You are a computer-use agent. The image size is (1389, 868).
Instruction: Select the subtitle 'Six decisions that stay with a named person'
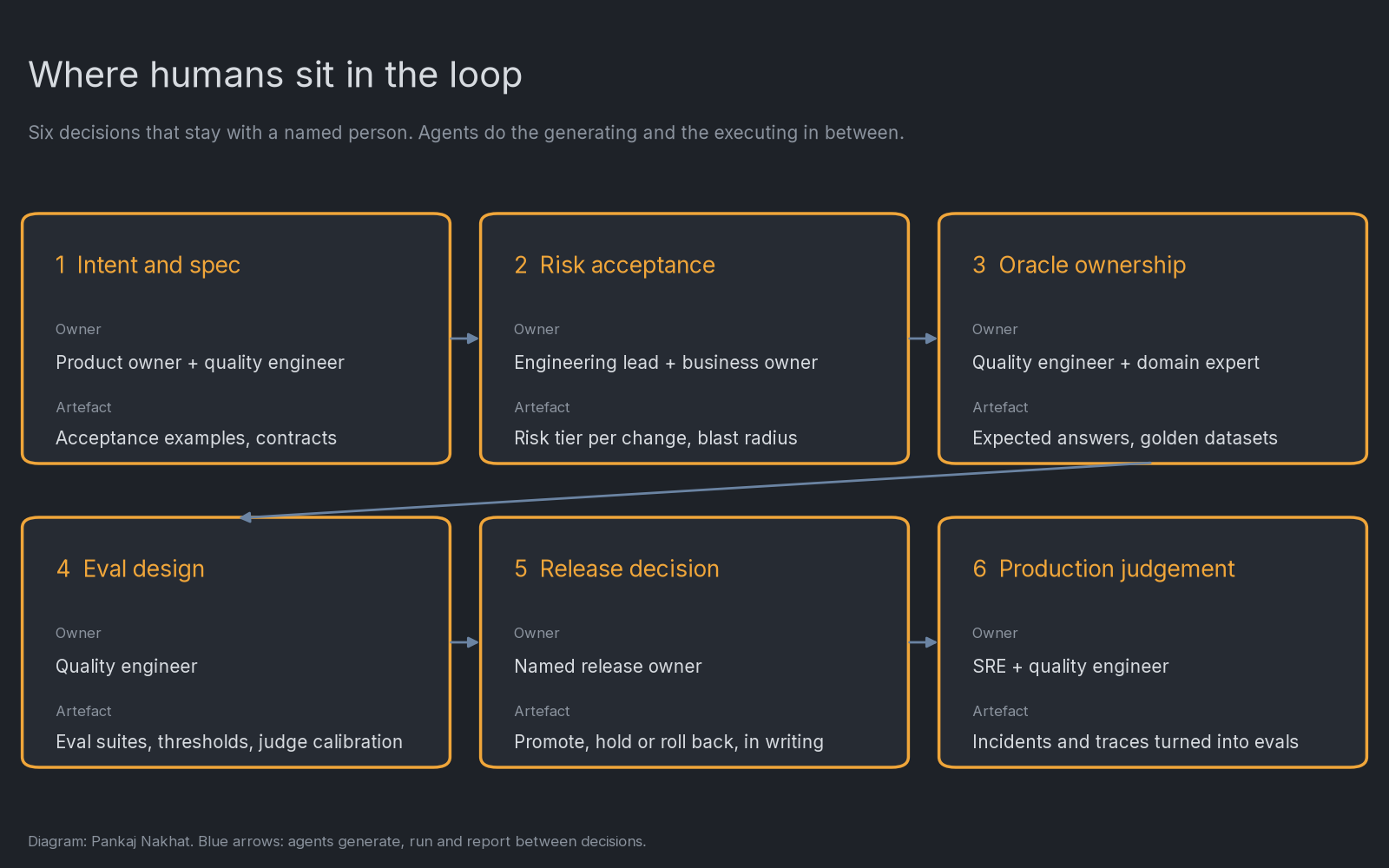220,133
